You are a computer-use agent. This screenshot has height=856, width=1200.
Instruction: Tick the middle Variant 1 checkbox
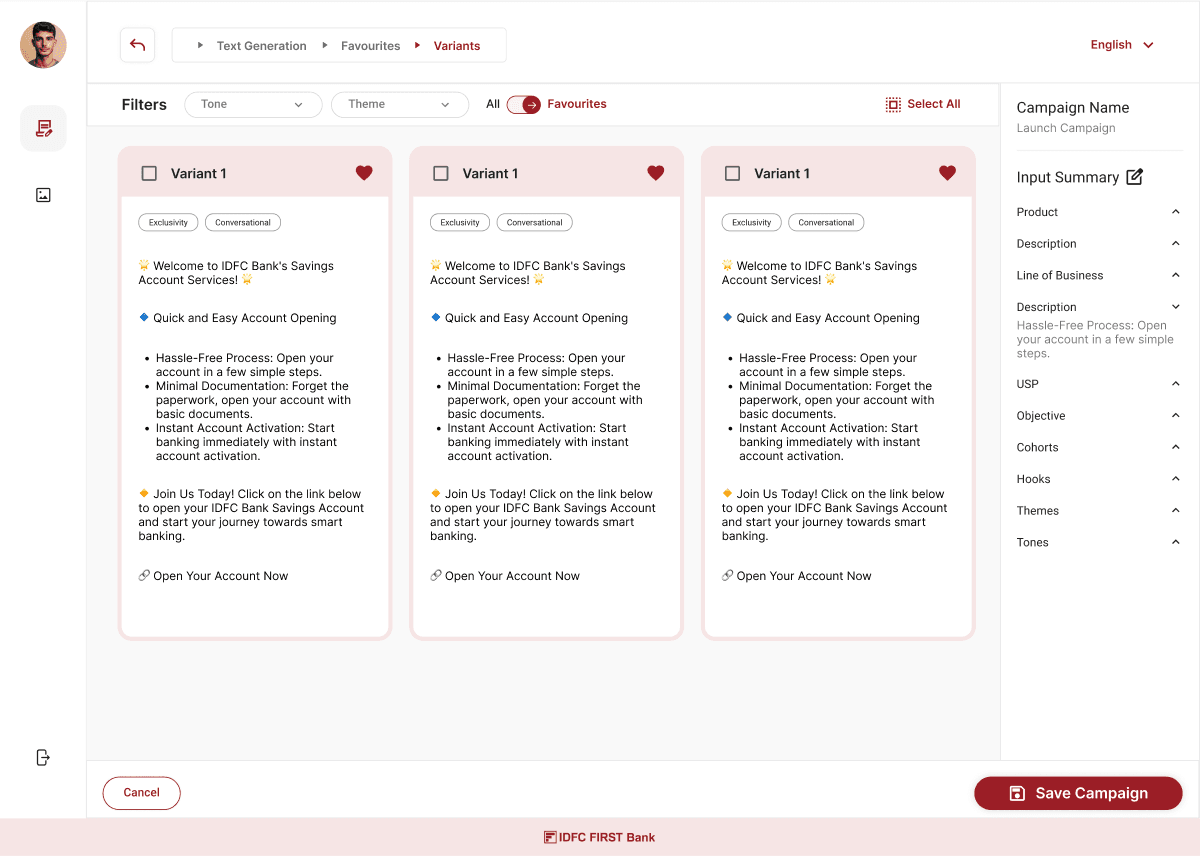point(441,173)
